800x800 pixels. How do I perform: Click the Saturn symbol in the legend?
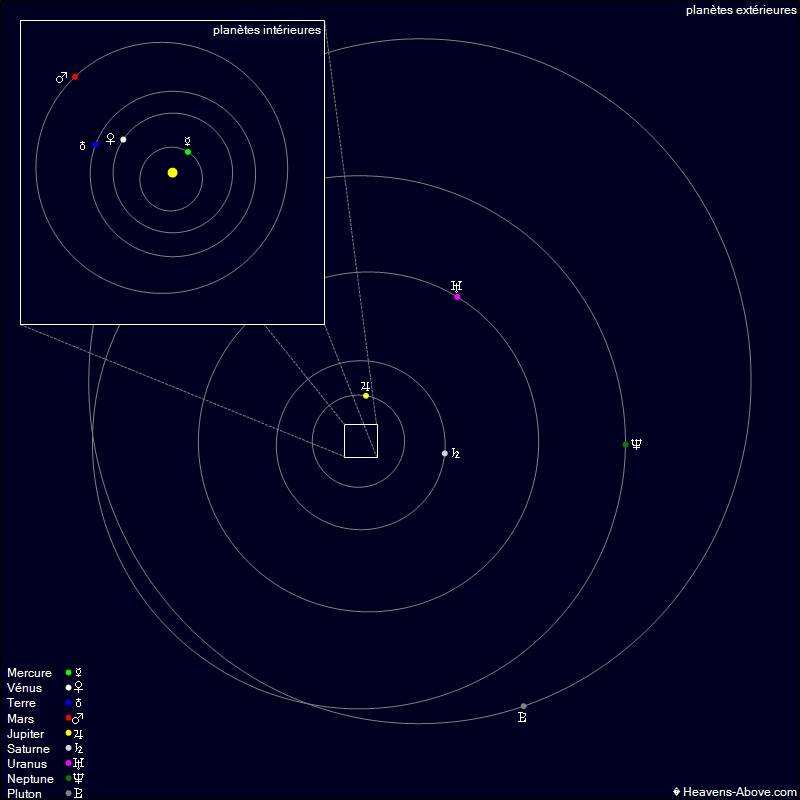pos(79,748)
